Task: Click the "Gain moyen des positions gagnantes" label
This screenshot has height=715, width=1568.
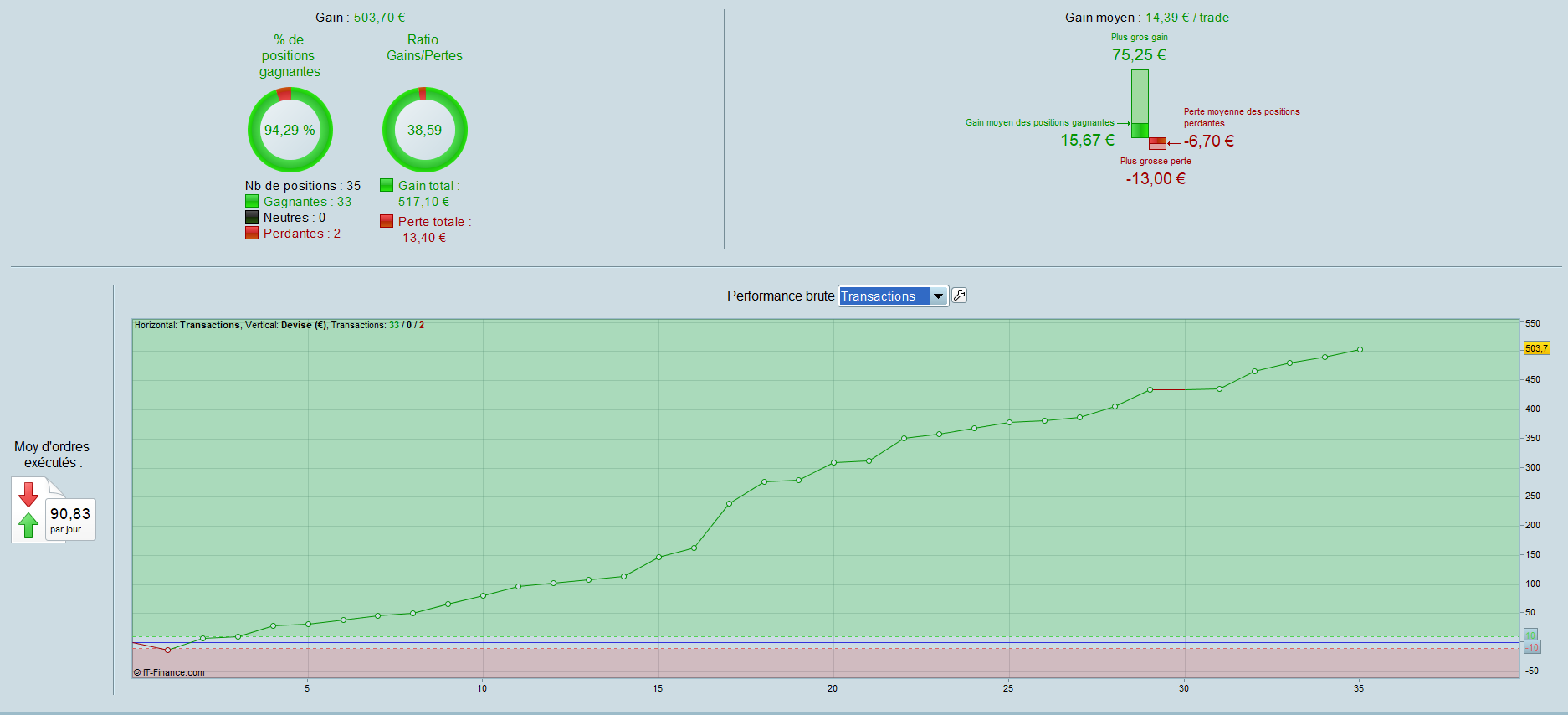Action: click(1039, 122)
